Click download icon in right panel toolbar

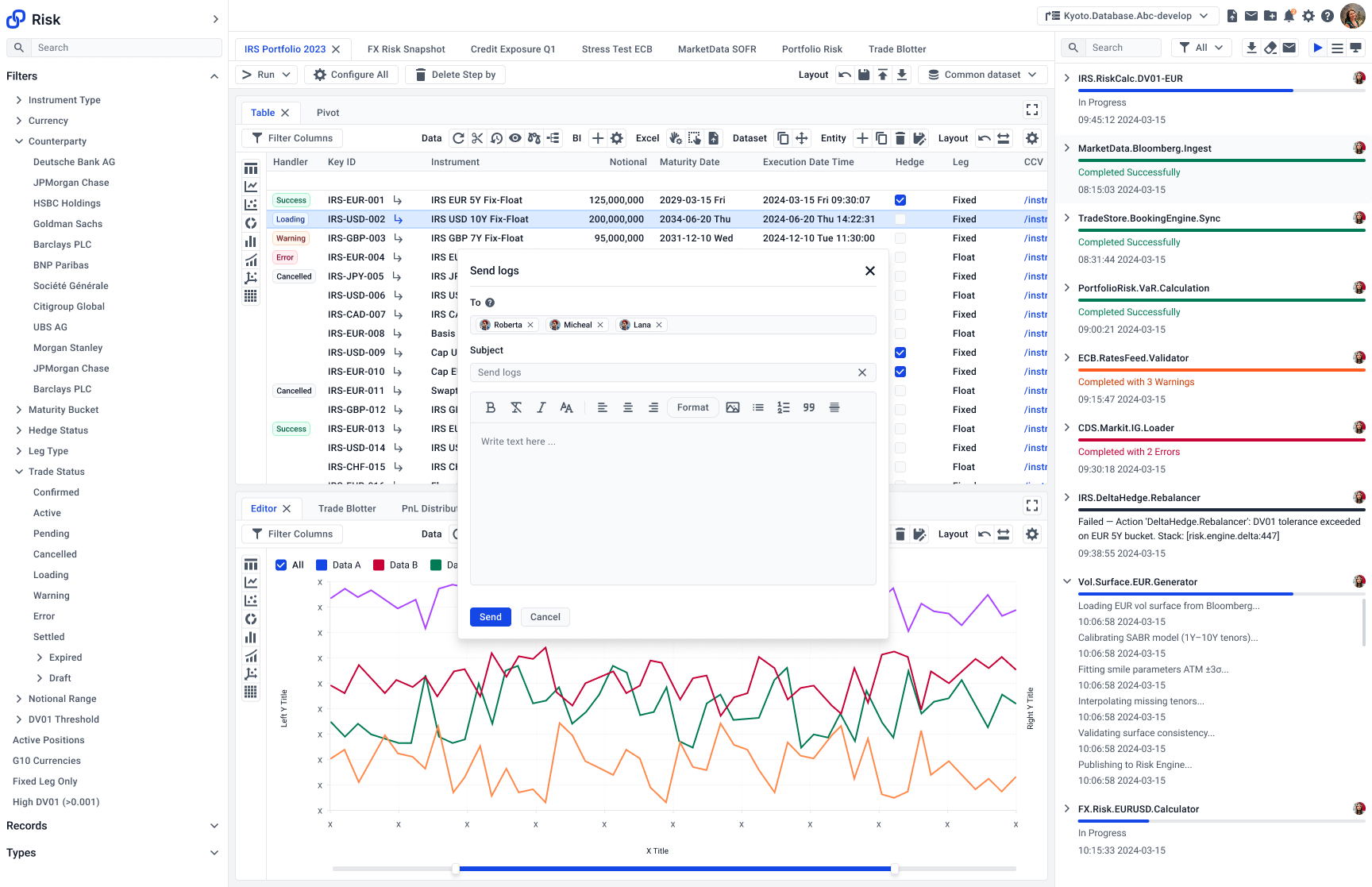click(x=1251, y=48)
